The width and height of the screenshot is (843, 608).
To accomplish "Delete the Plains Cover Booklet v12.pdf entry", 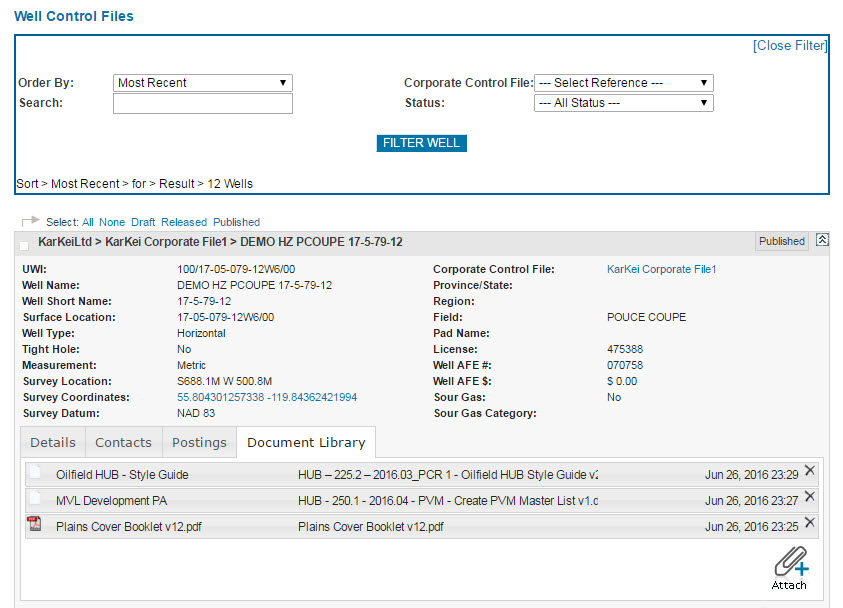I will coord(809,523).
